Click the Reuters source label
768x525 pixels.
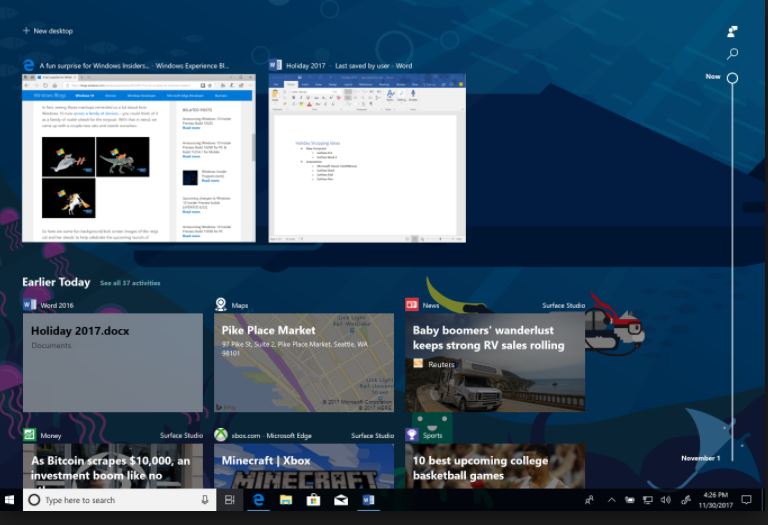tap(441, 364)
